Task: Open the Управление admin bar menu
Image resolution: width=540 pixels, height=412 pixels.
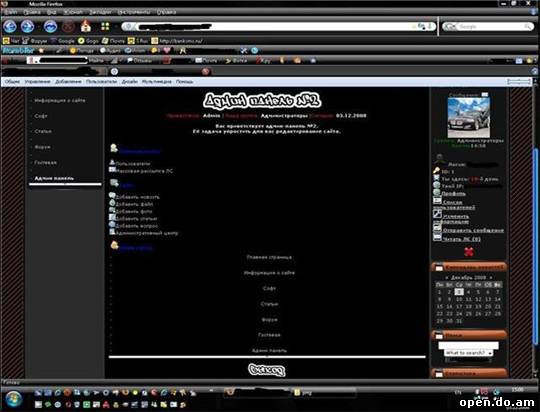Action: coord(38,82)
